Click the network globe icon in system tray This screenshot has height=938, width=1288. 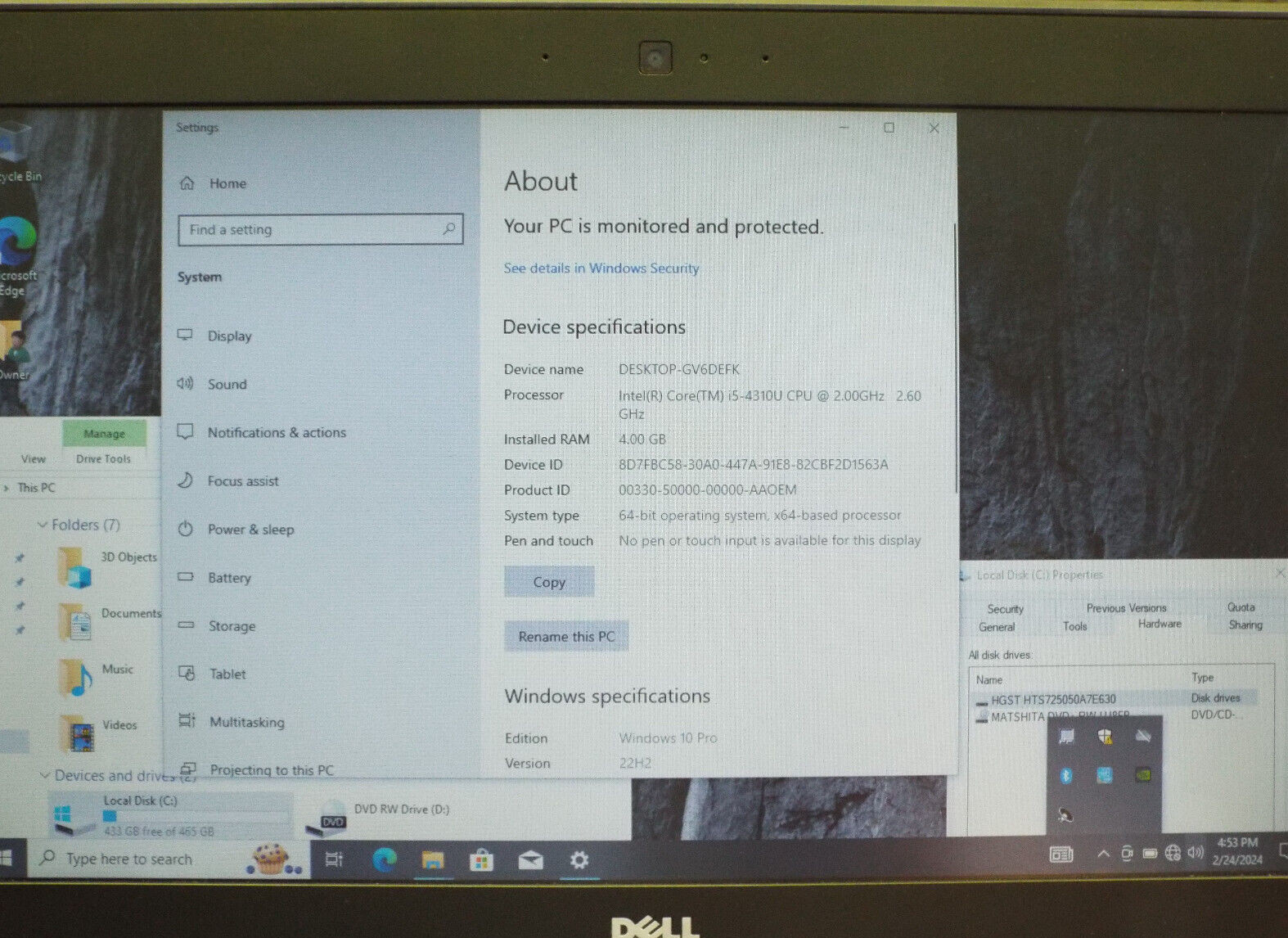[1173, 853]
